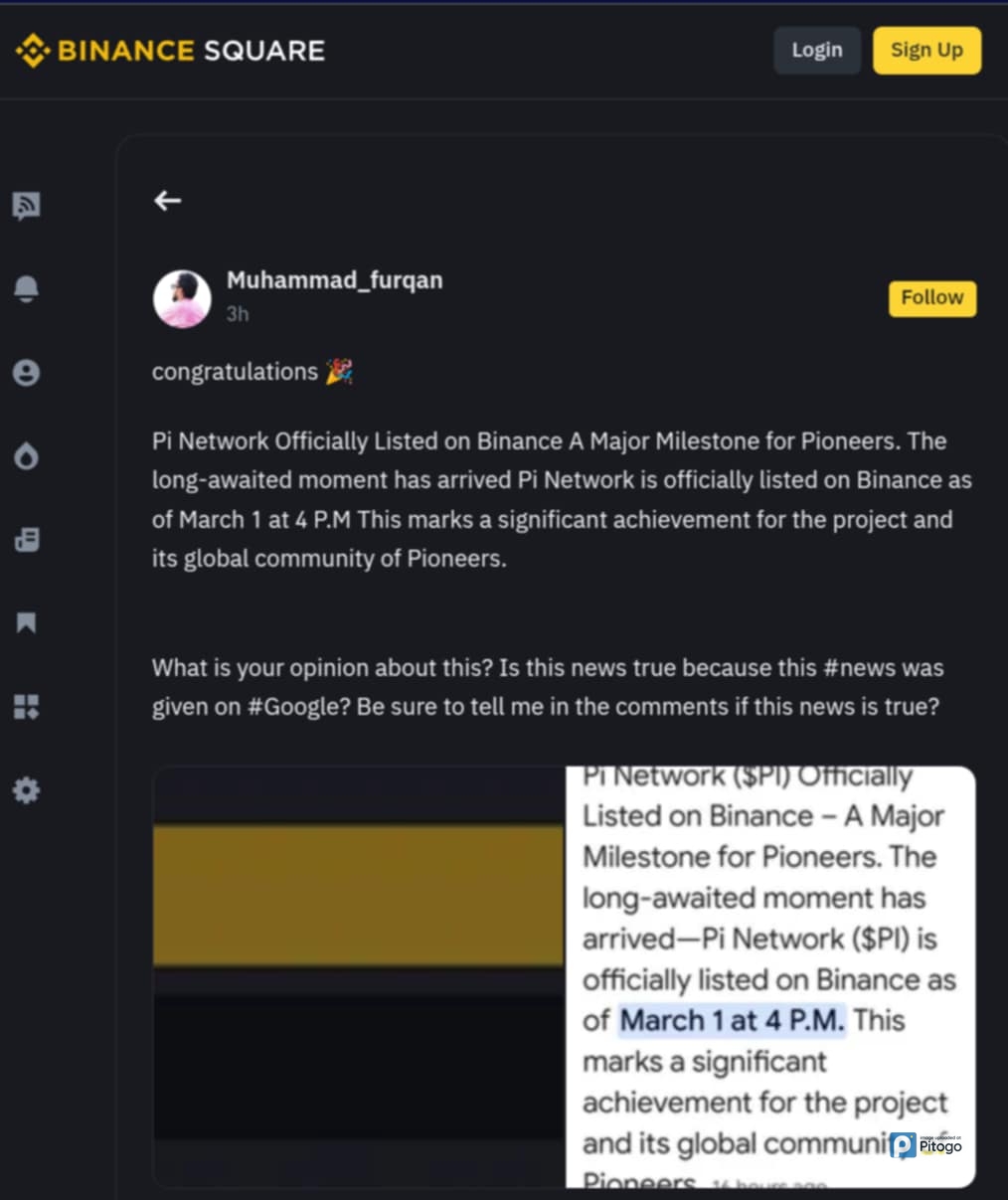
Task: Open the feed icon in the sidebar
Action: (27, 206)
